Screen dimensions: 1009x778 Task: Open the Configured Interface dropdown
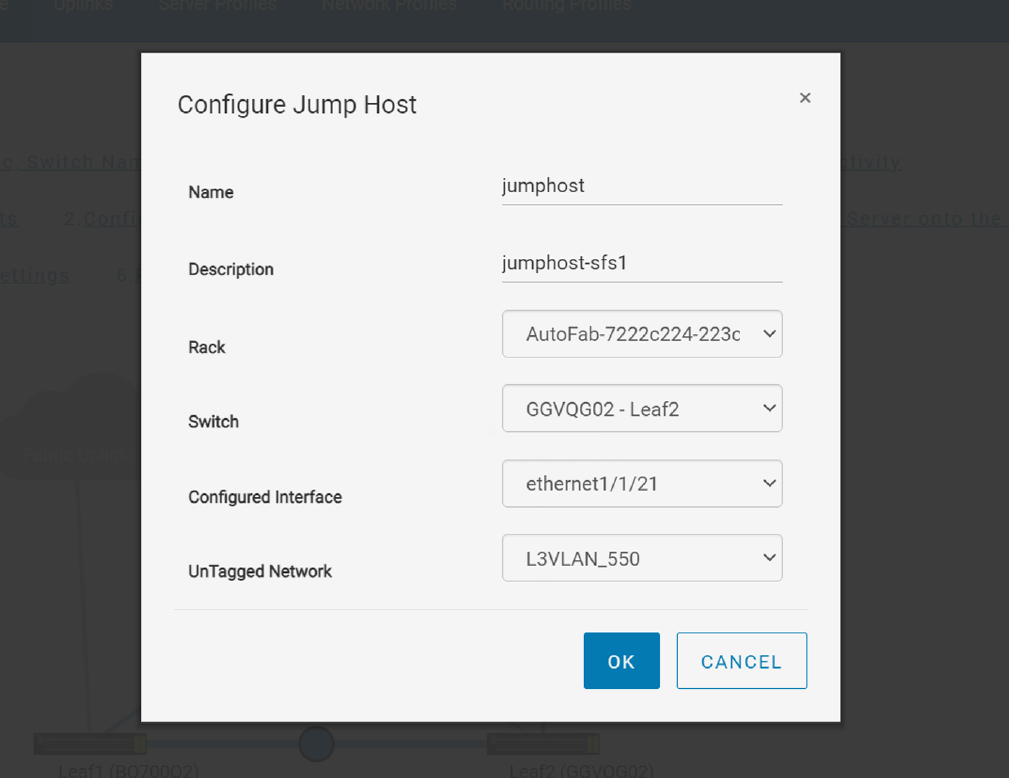[642, 484]
